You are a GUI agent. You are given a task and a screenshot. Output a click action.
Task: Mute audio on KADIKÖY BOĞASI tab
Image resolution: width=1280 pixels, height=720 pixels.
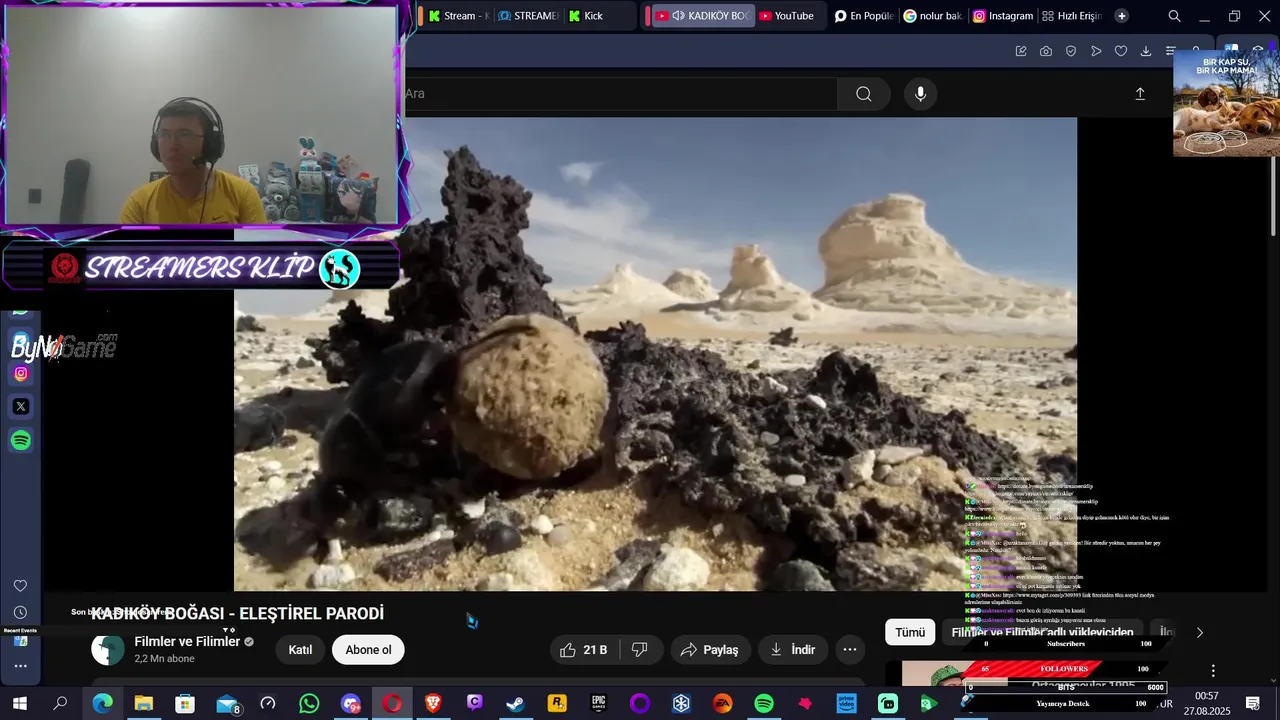click(x=678, y=16)
